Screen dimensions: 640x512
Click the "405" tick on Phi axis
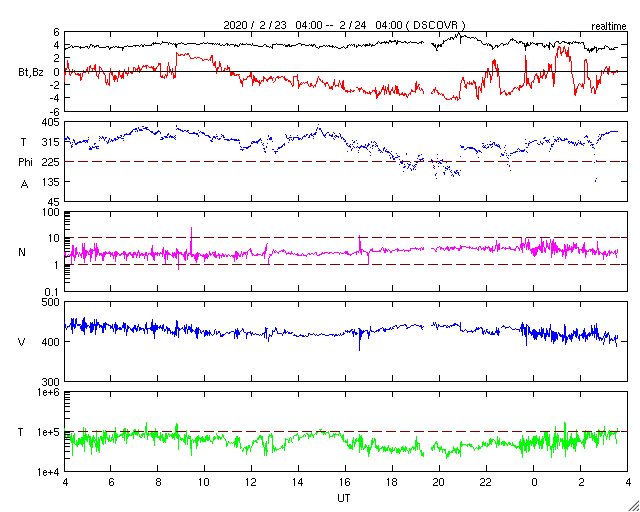point(51,122)
